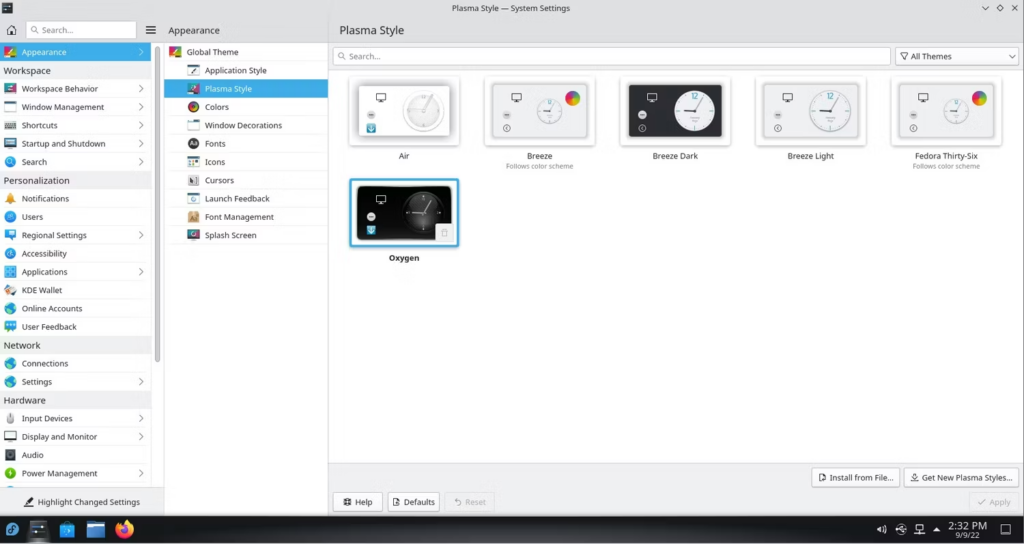Open the clock showing 2:32 PM
Image resolution: width=1024 pixels, height=544 pixels.
[967, 529]
